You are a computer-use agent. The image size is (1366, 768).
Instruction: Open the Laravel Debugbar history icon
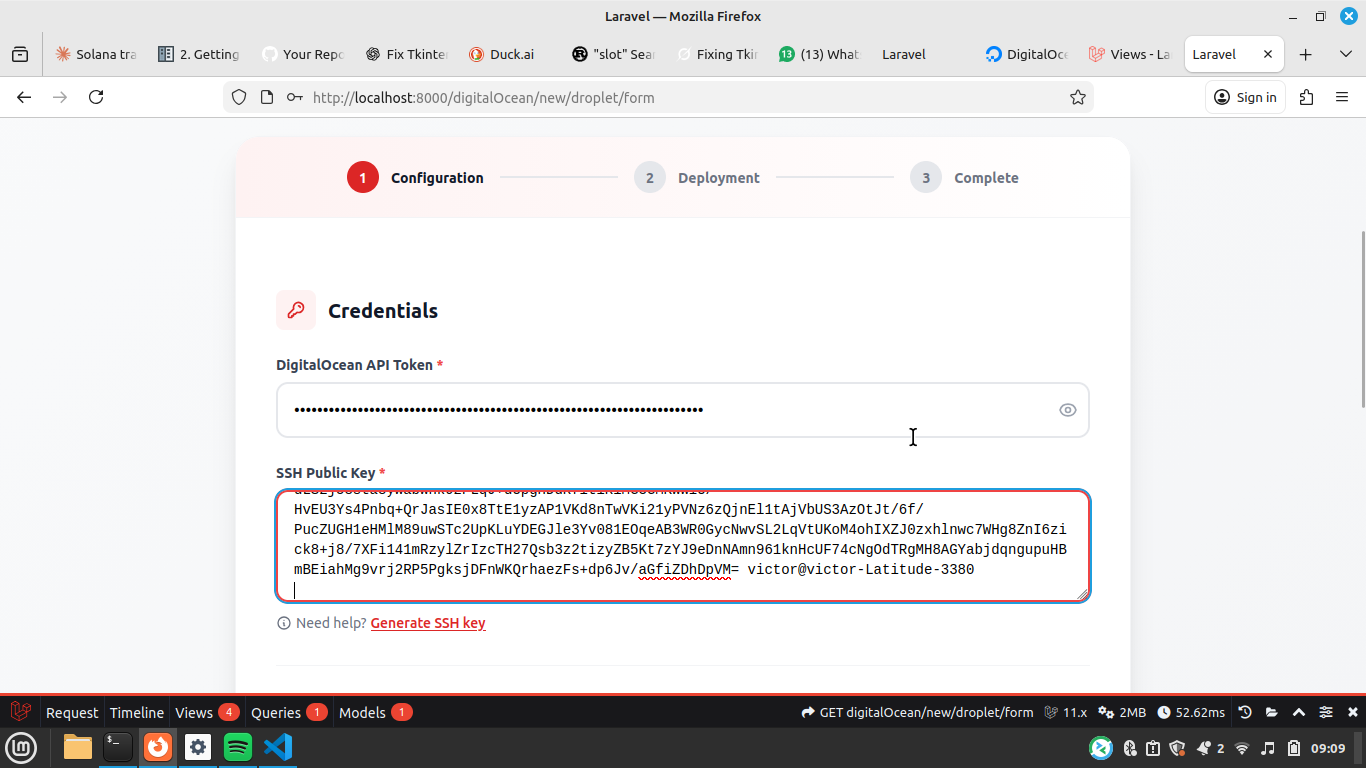(1244, 712)
